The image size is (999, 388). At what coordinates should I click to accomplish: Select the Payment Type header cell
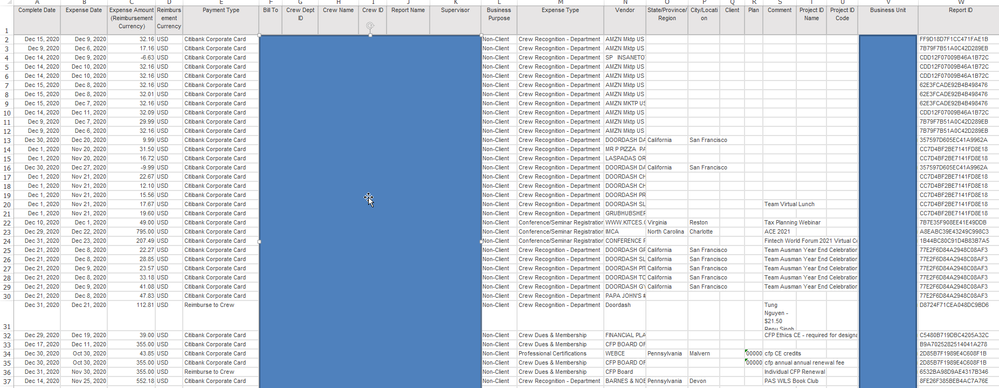pyautogui.click(x=220, y=20)
